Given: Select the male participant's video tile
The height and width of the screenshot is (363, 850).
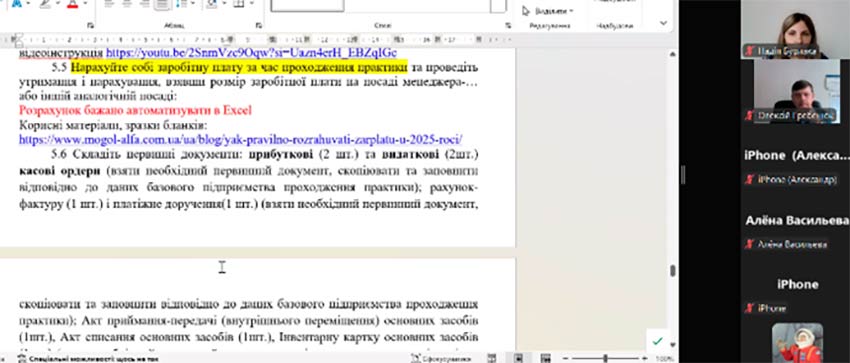Looking at the screenshot, I should 795,91.
